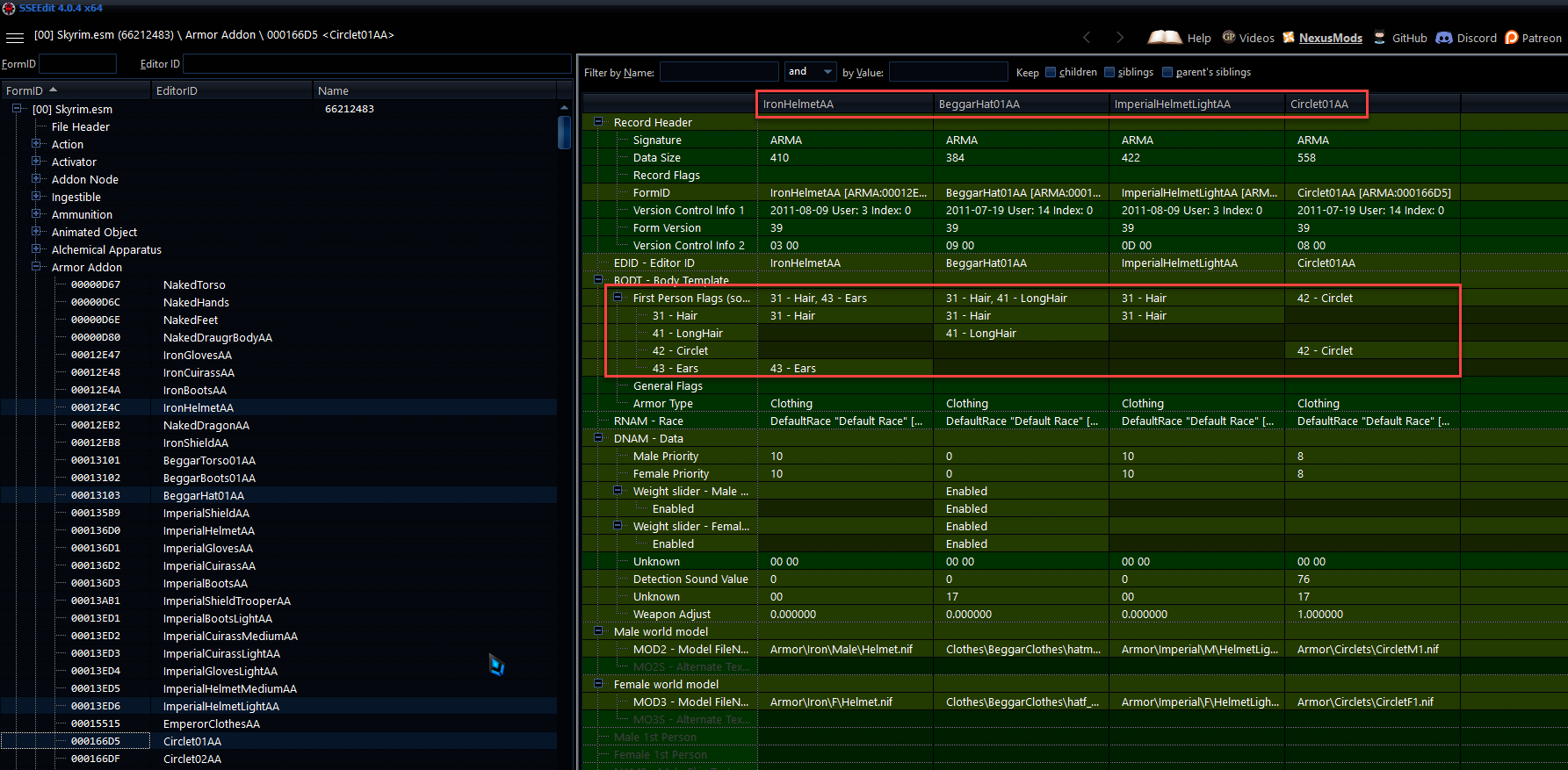The image size is (1568, 770).
Task: Visit the NexusMods page
Action: (x=1322, y=38)
